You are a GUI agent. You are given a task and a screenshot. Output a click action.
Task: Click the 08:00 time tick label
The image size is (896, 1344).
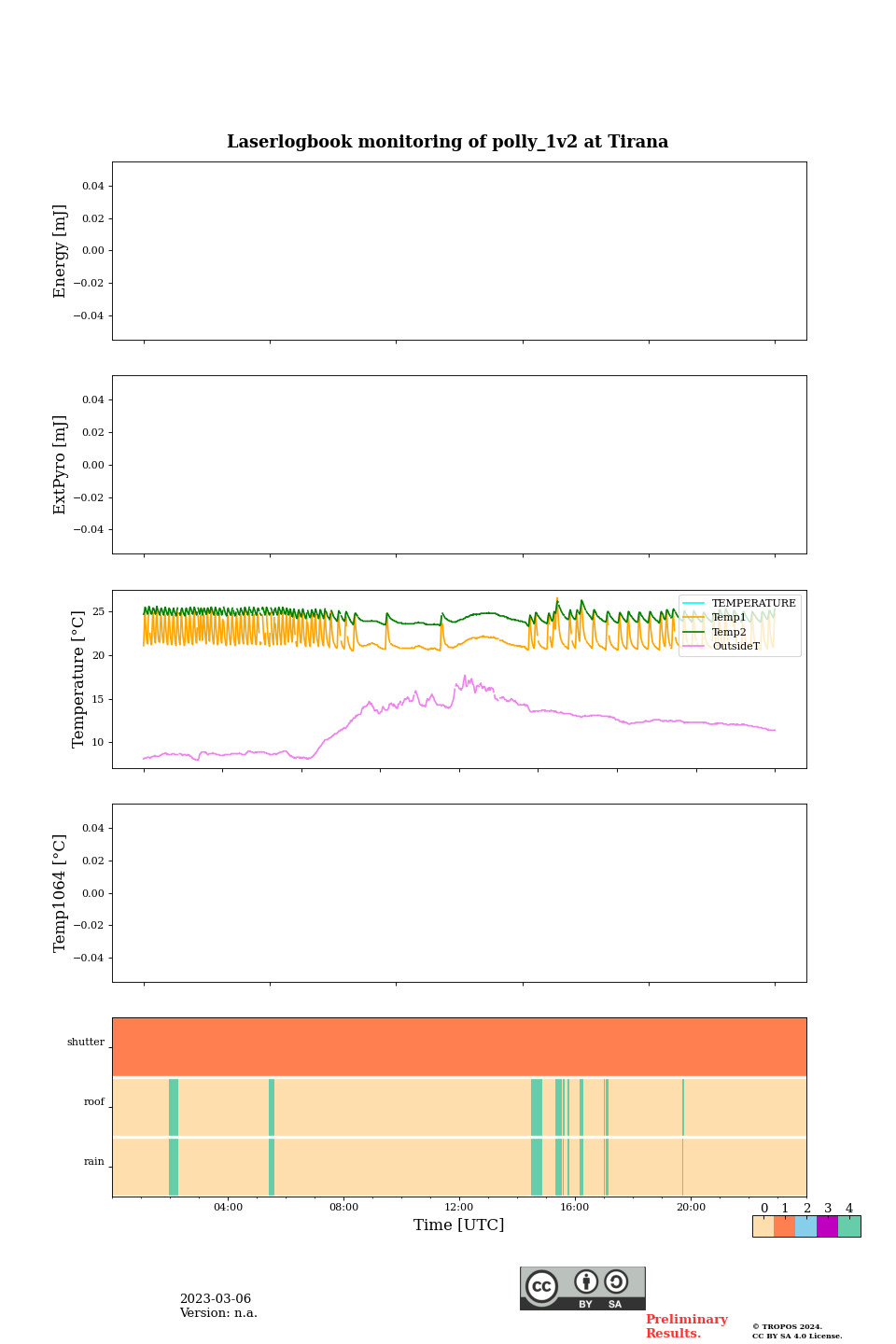pyautogui.click(x=343, y=1208)
